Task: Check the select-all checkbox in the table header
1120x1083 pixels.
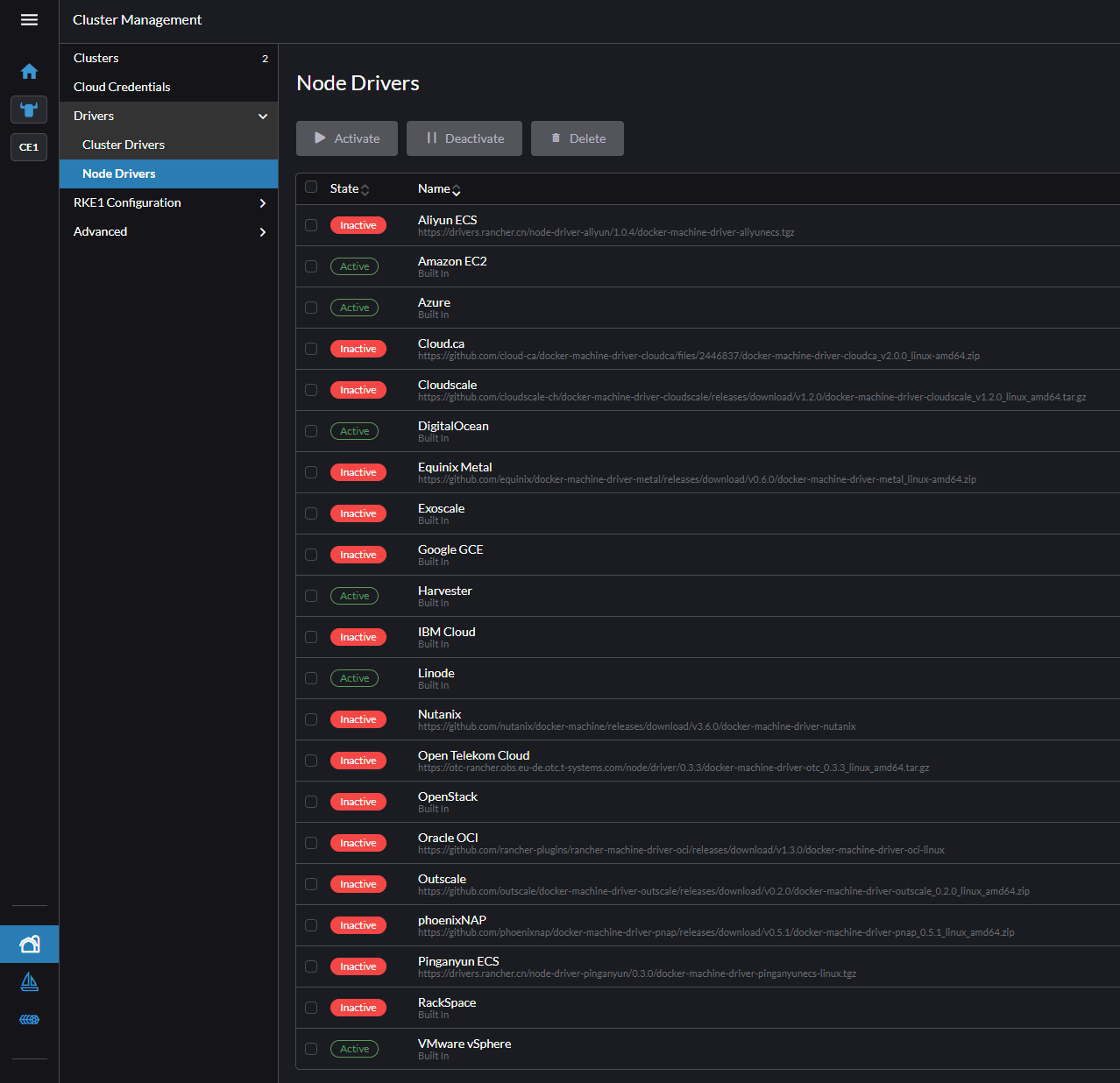Action: click(x=311, y=187)
